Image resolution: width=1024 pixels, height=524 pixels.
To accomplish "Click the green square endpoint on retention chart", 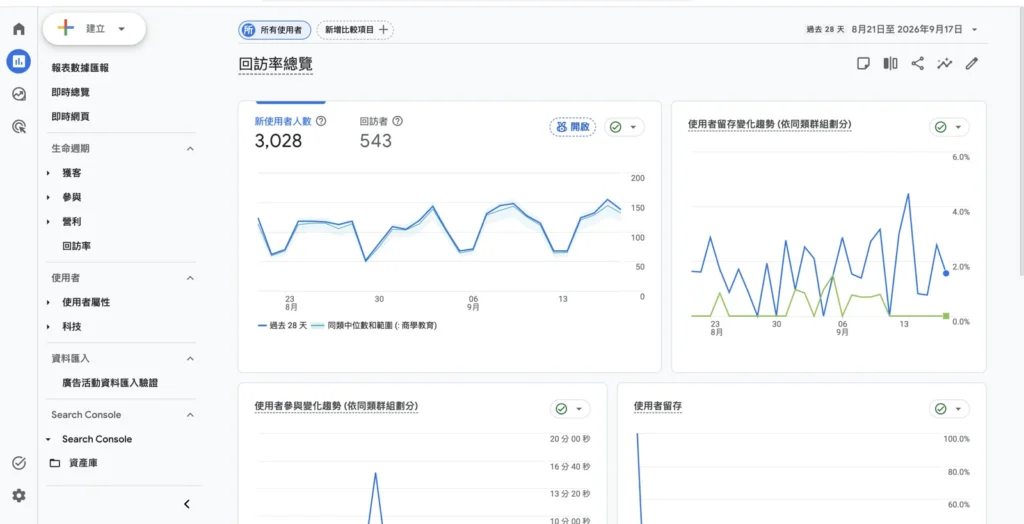I will (946, 316).
